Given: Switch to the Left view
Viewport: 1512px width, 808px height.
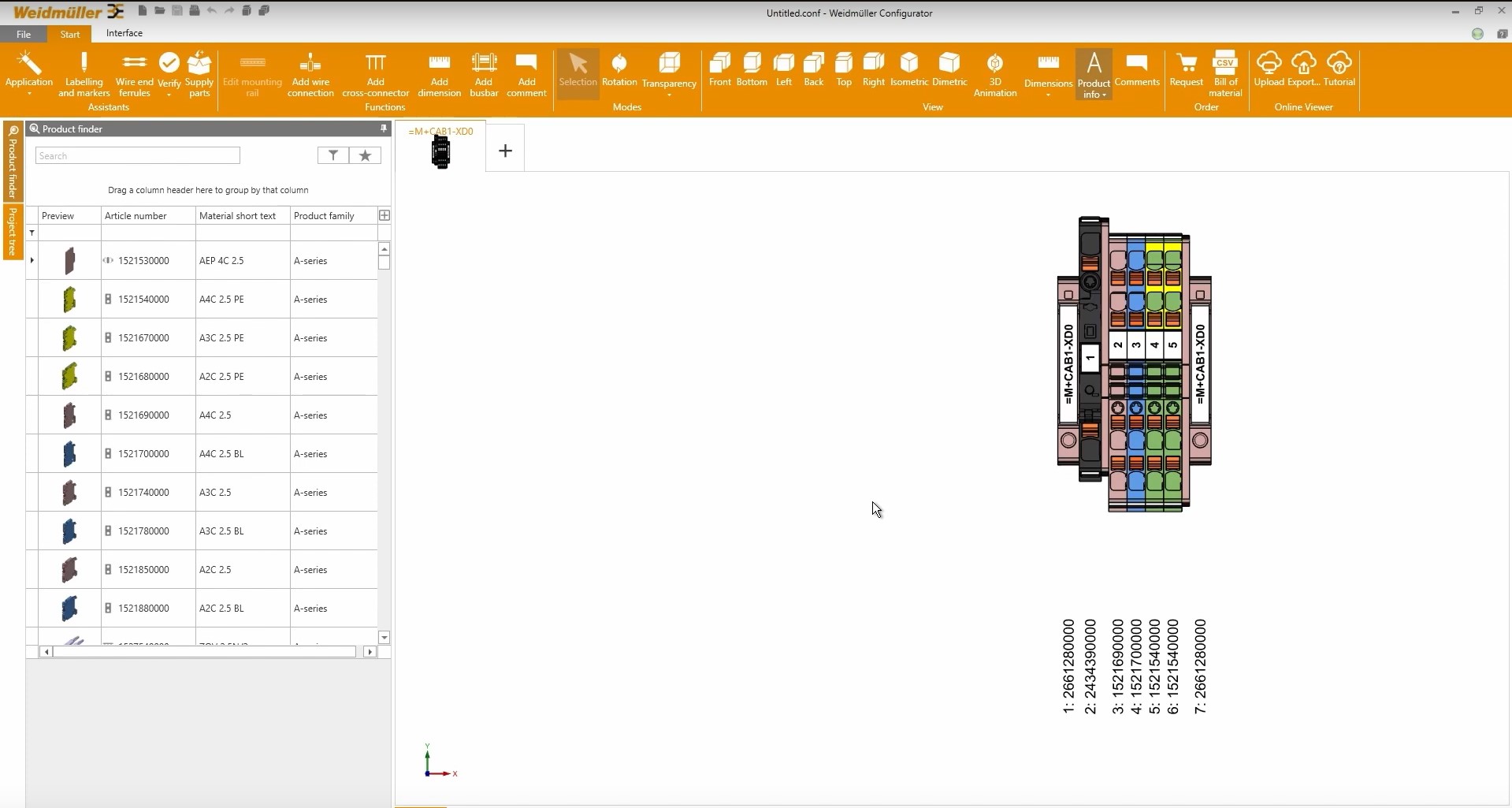Looking at the screenshot, I should (784, 69).
